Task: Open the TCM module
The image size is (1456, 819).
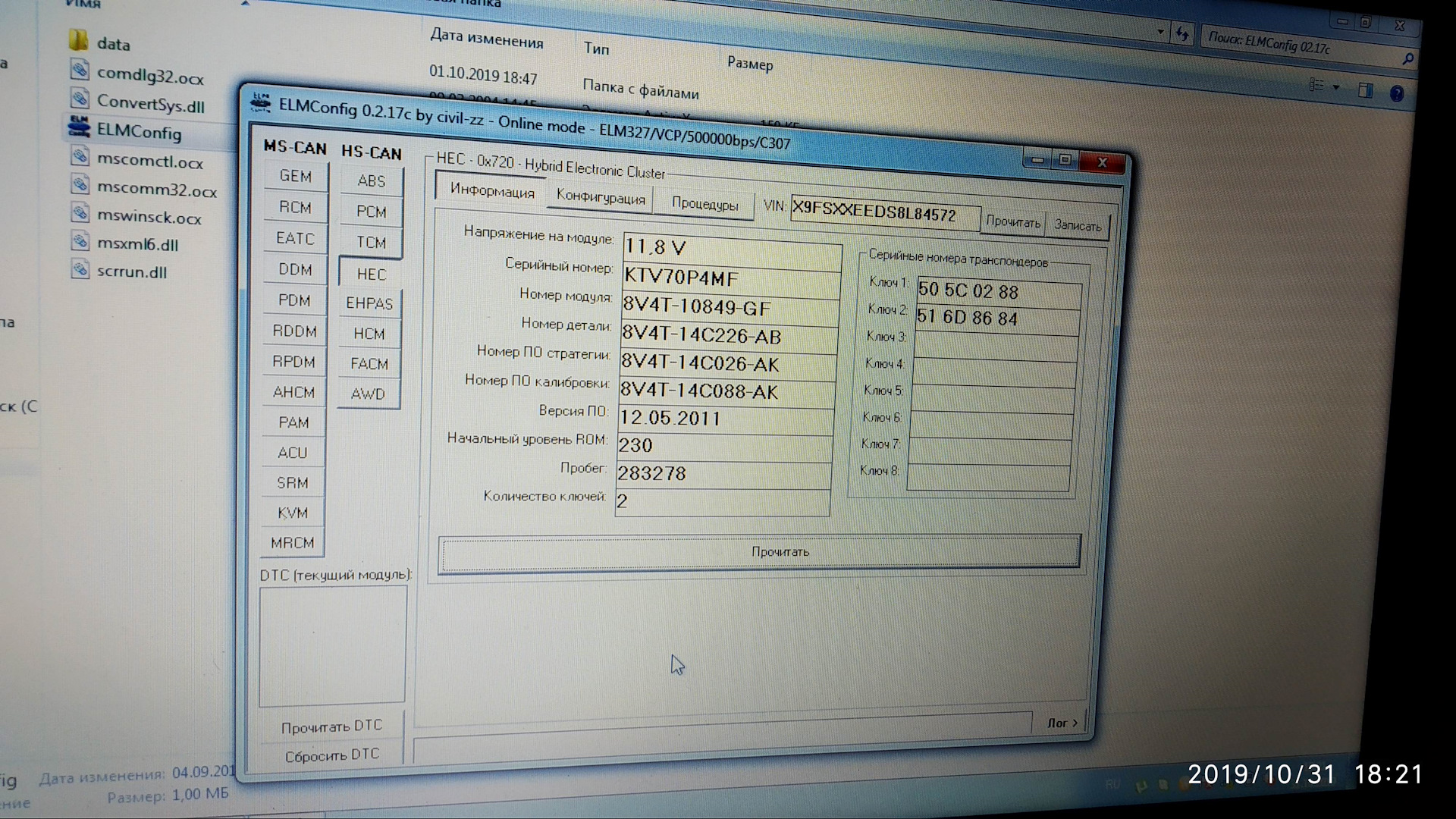Action: (371, 243)
